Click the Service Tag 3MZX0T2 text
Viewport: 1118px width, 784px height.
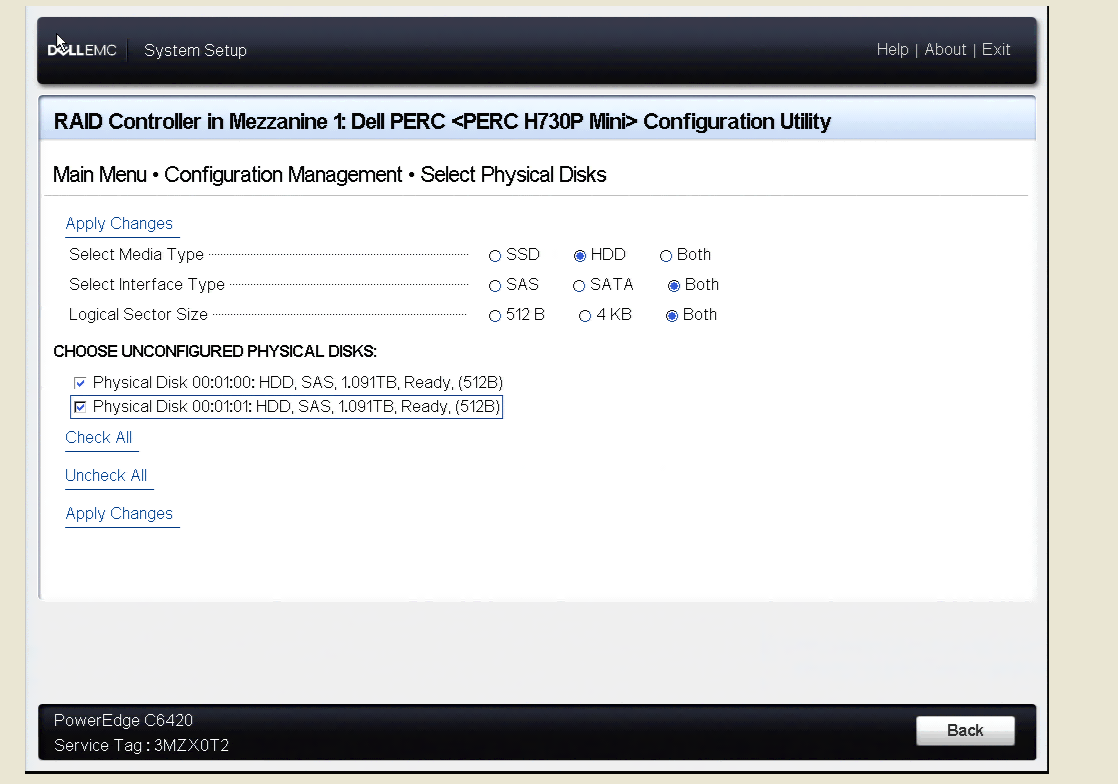point(141,746)
